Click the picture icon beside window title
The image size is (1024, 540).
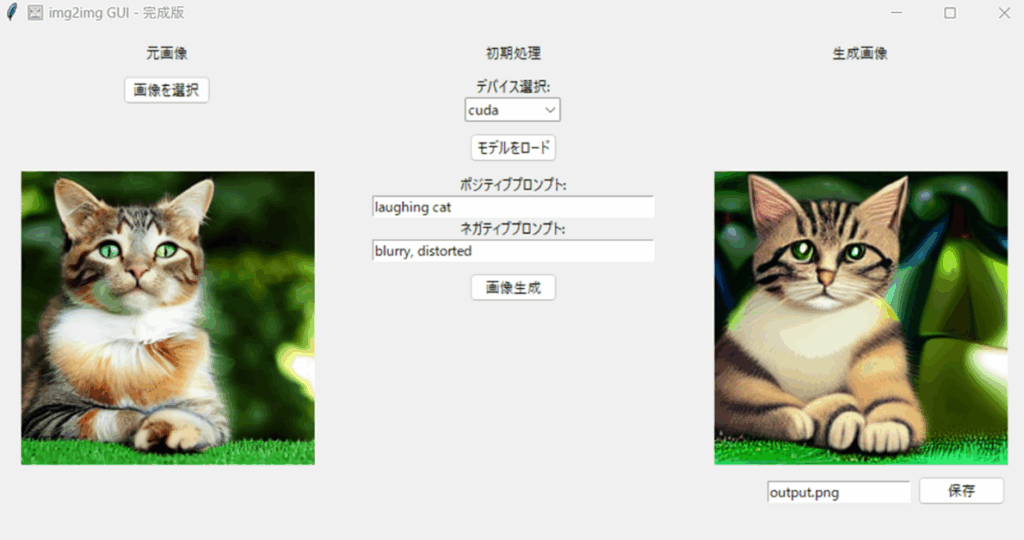35,12
